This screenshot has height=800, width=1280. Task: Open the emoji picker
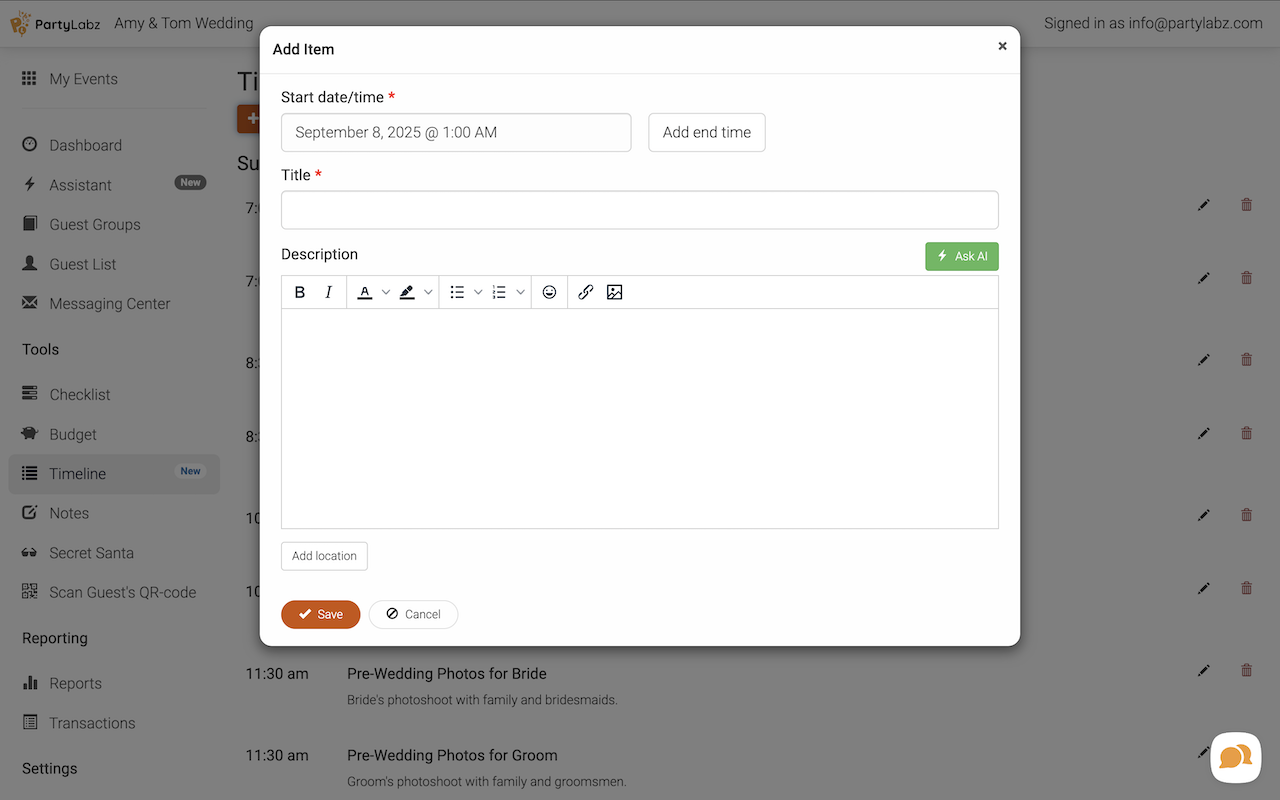[549, 292]
